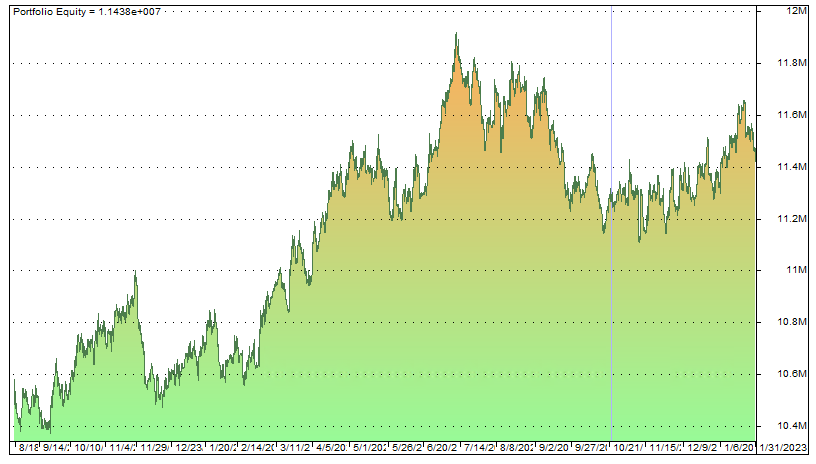Viewport: 816px width, 464px height.
Task: Click the 8/8 date on the X-axis
Action: 514,447
